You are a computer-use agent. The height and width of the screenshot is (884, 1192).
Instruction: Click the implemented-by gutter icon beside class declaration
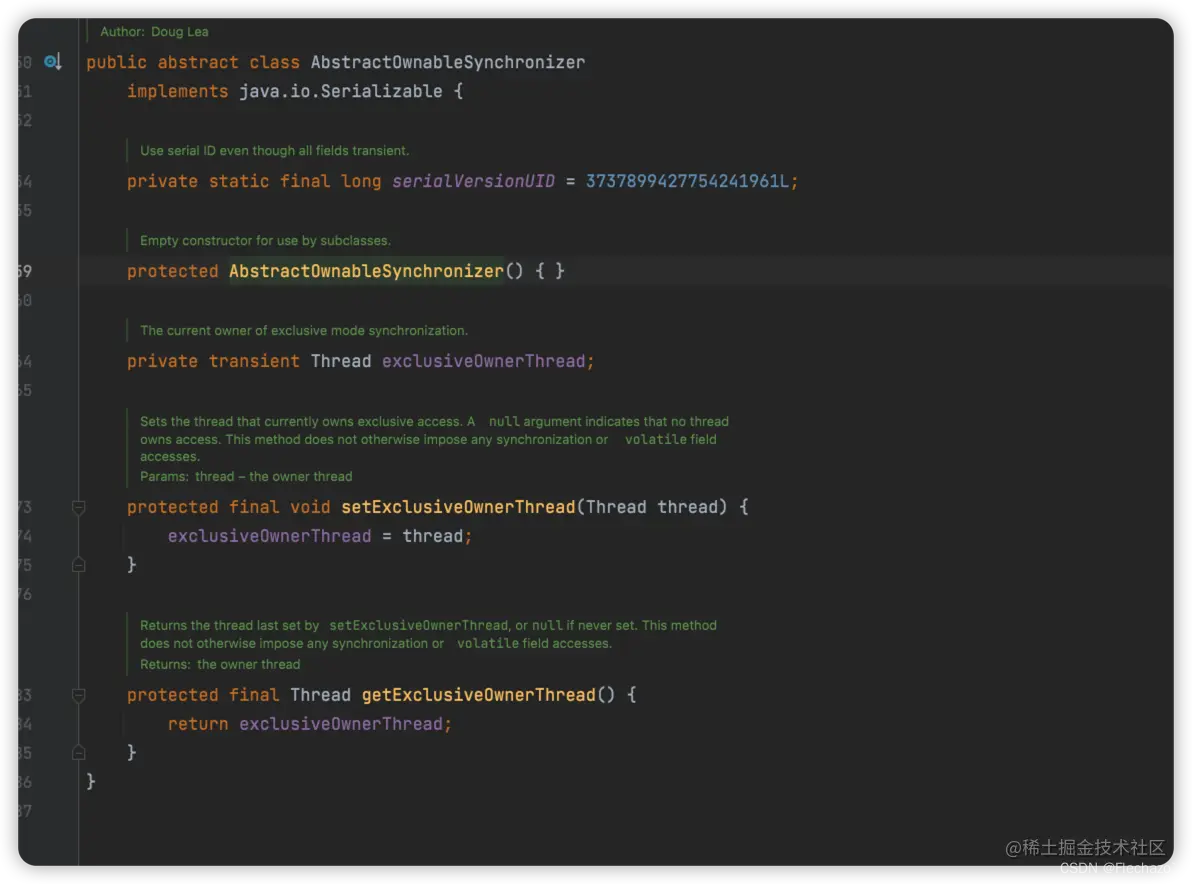pos(52,62)
